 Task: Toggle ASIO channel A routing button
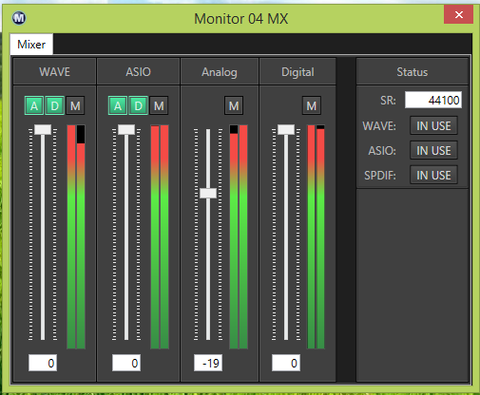pyautogui.click(x=118, y=106)
